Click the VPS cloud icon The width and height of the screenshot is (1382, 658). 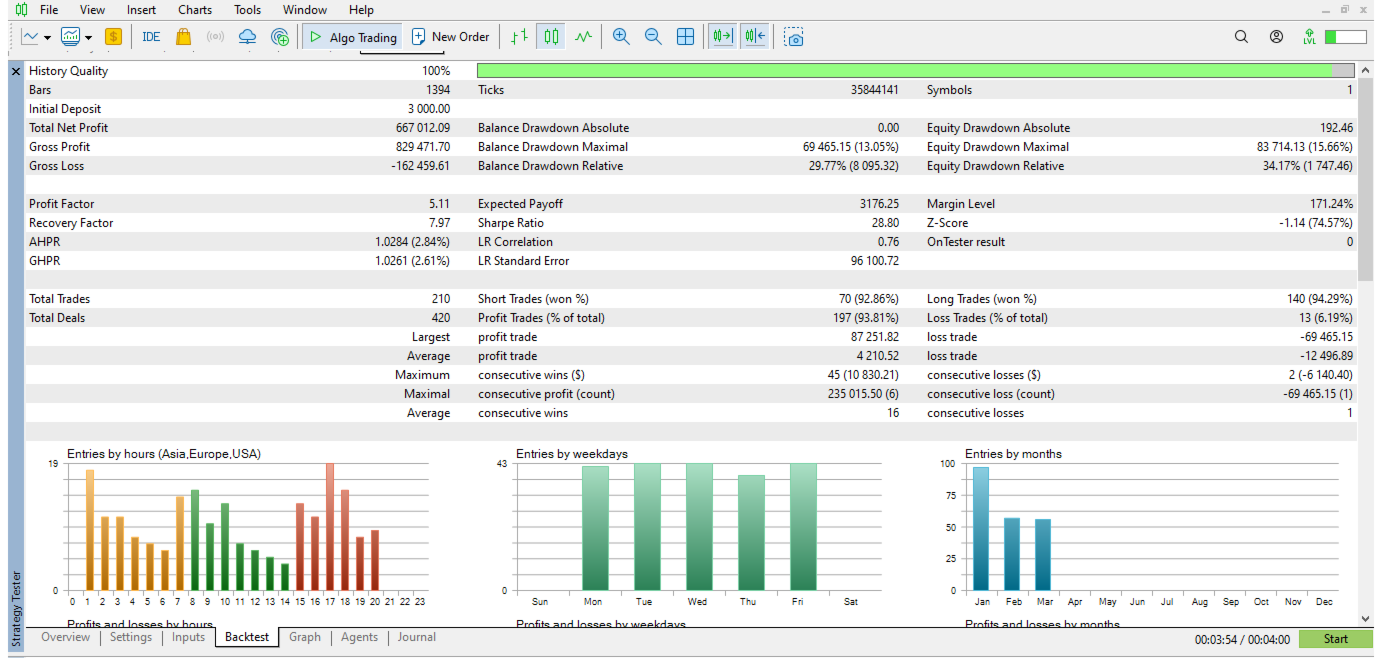248,37
